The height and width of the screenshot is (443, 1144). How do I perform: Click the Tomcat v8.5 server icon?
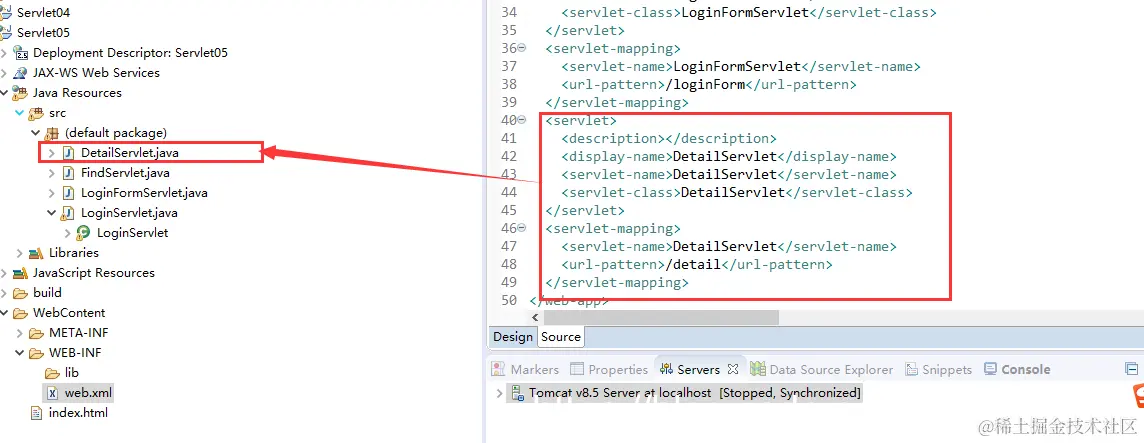(517, 393)
